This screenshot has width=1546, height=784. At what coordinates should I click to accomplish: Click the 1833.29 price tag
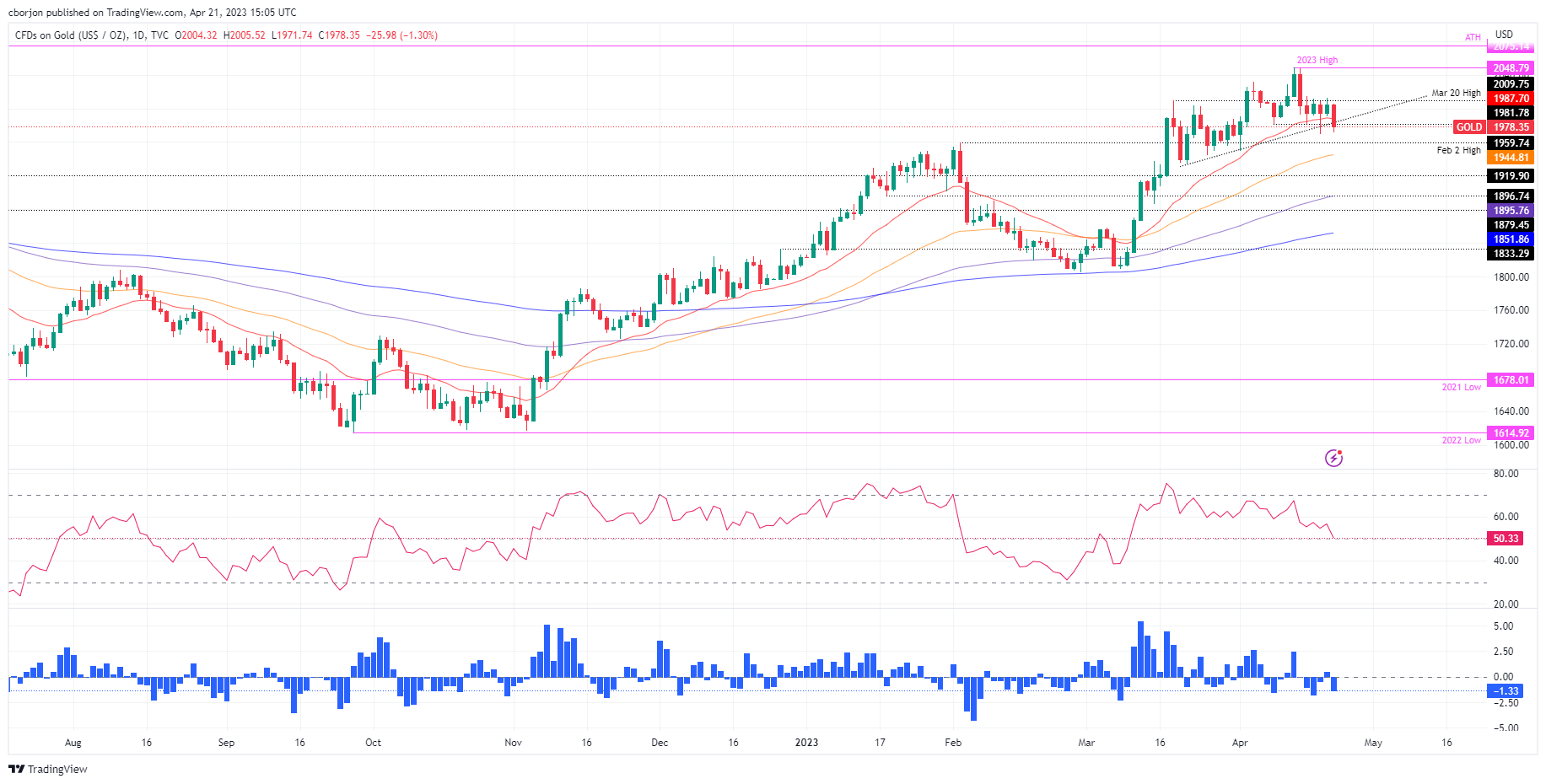pos(1511,254)
